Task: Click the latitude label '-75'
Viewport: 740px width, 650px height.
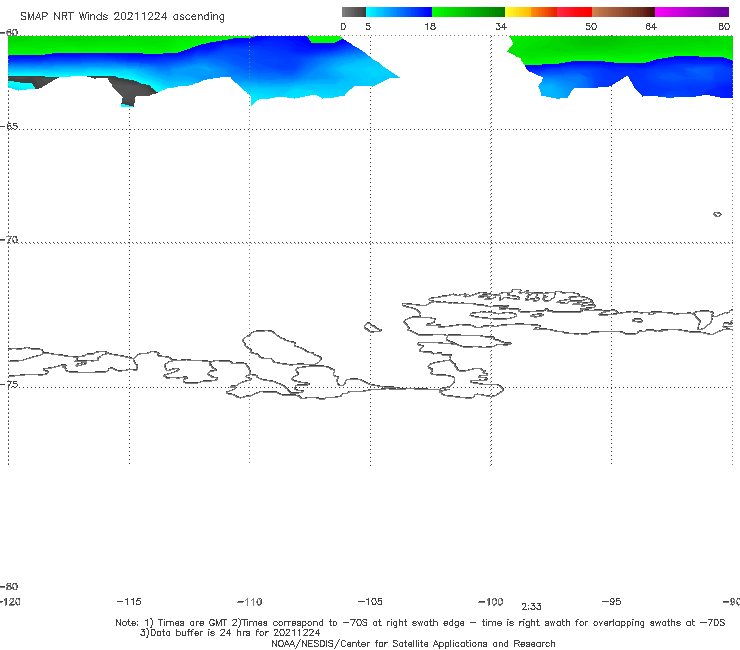Action: (9, 384)
